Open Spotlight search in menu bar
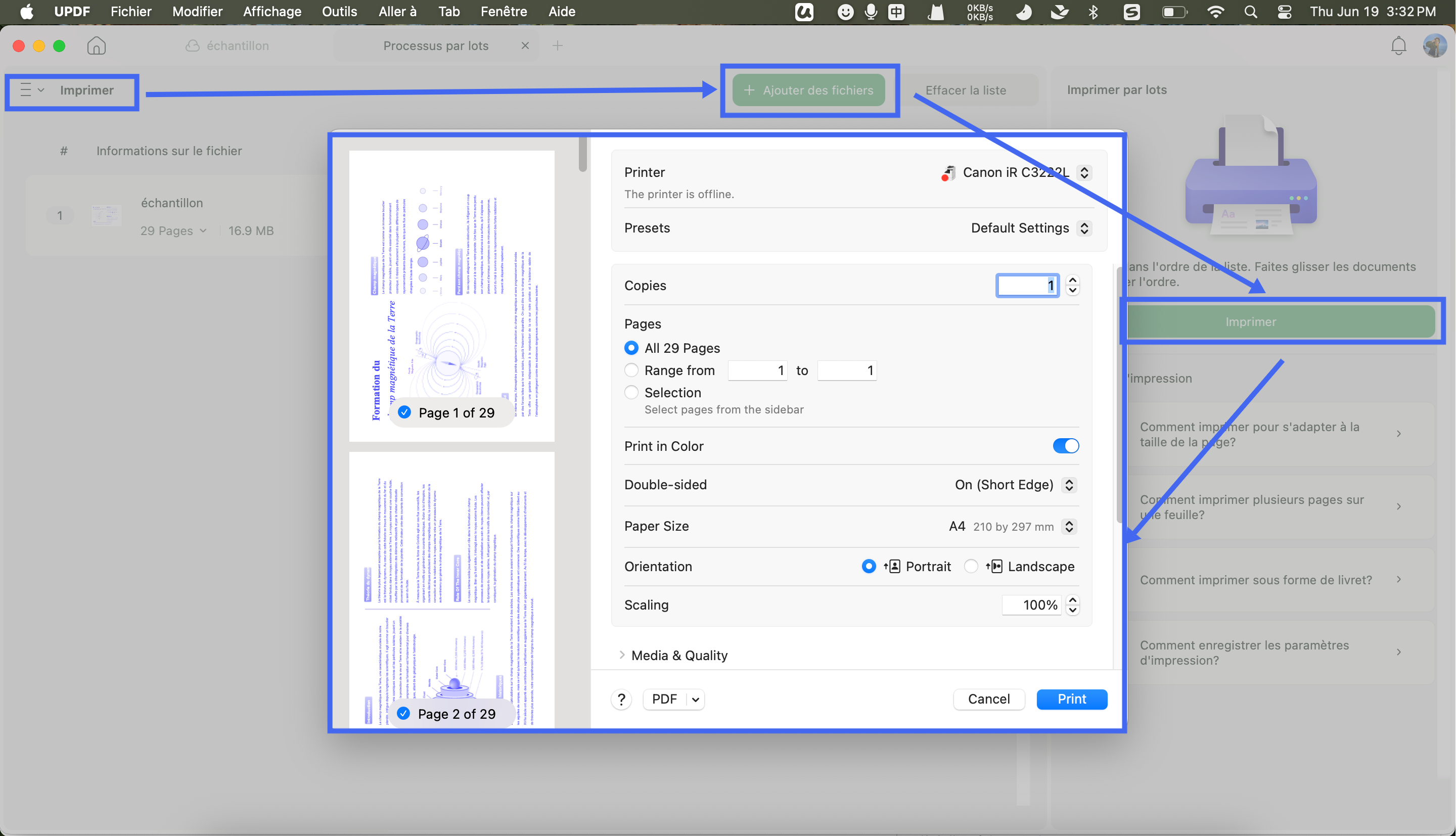1456x836 pixels. point(1250,12)
